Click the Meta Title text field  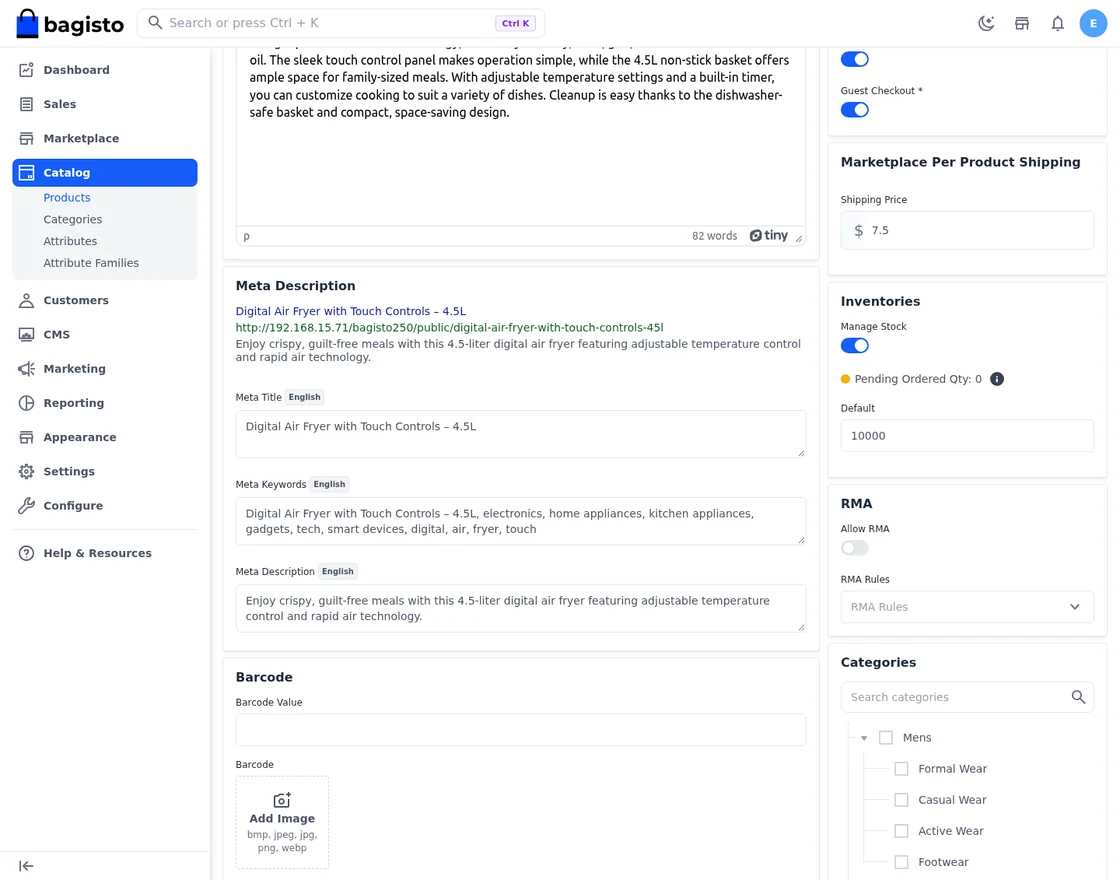521,434
